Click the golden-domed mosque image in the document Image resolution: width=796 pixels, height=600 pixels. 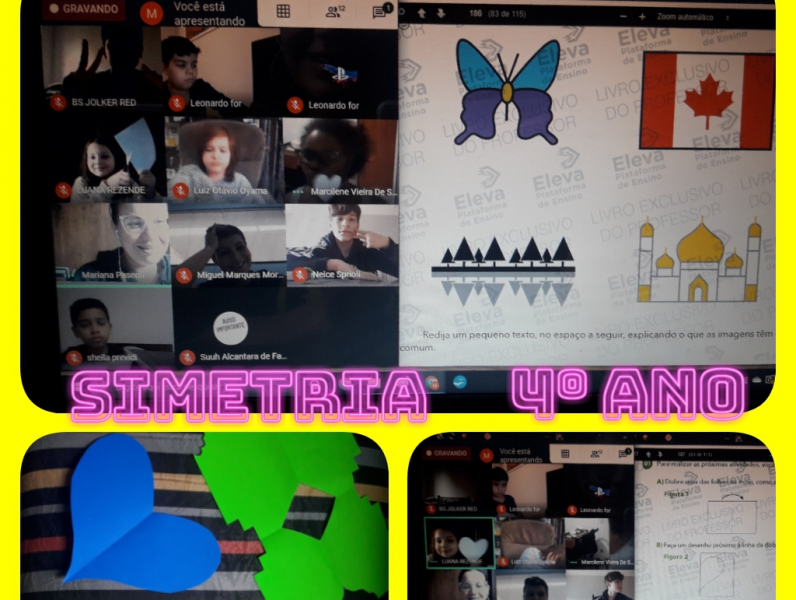[700, 259]
